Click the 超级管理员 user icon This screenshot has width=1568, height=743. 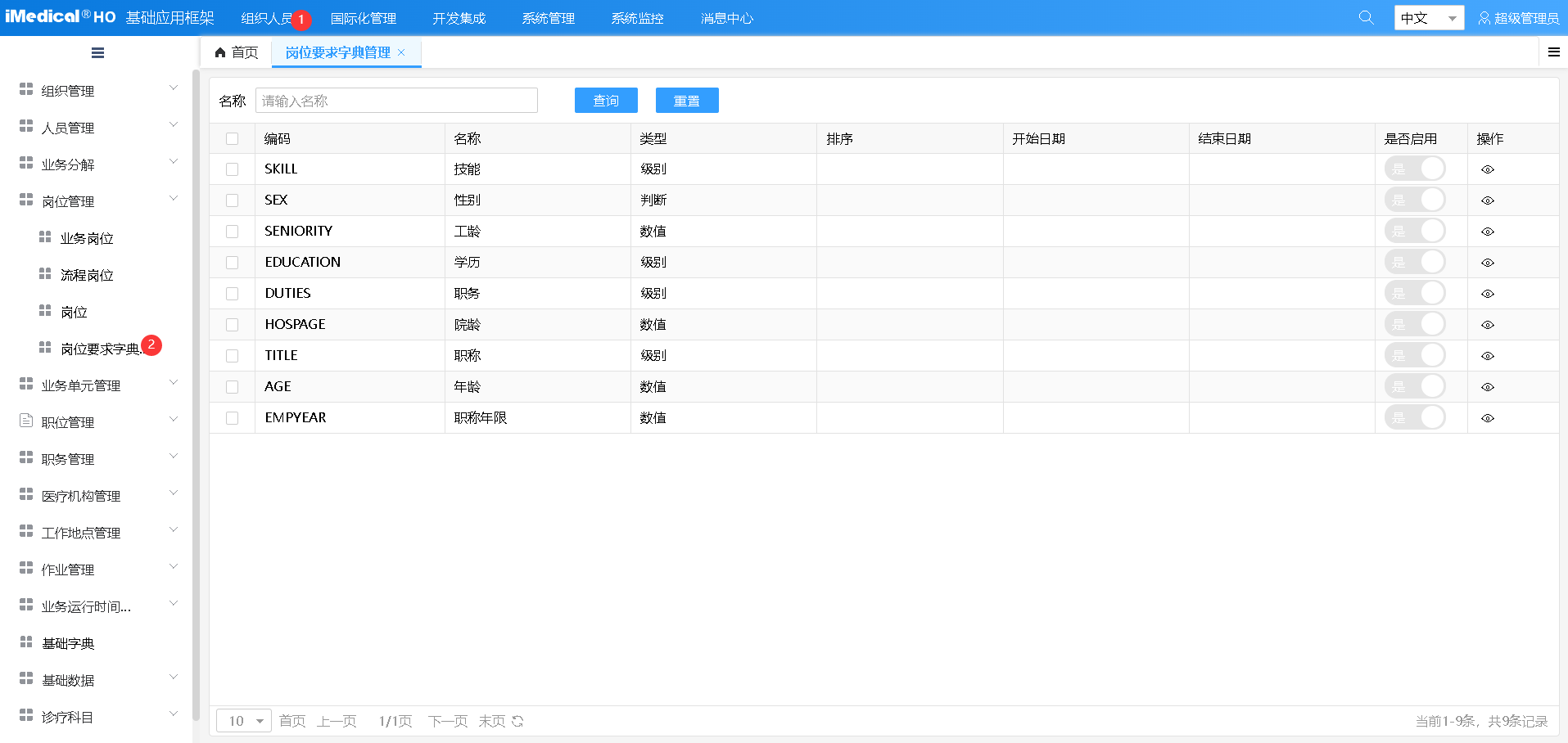1484,18
